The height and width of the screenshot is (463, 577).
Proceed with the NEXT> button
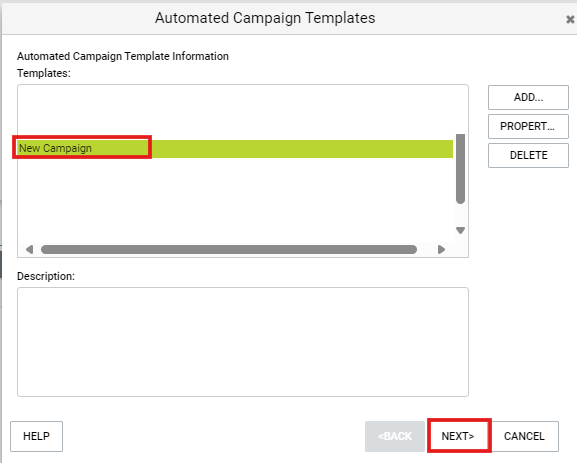[x=458, y=437]
